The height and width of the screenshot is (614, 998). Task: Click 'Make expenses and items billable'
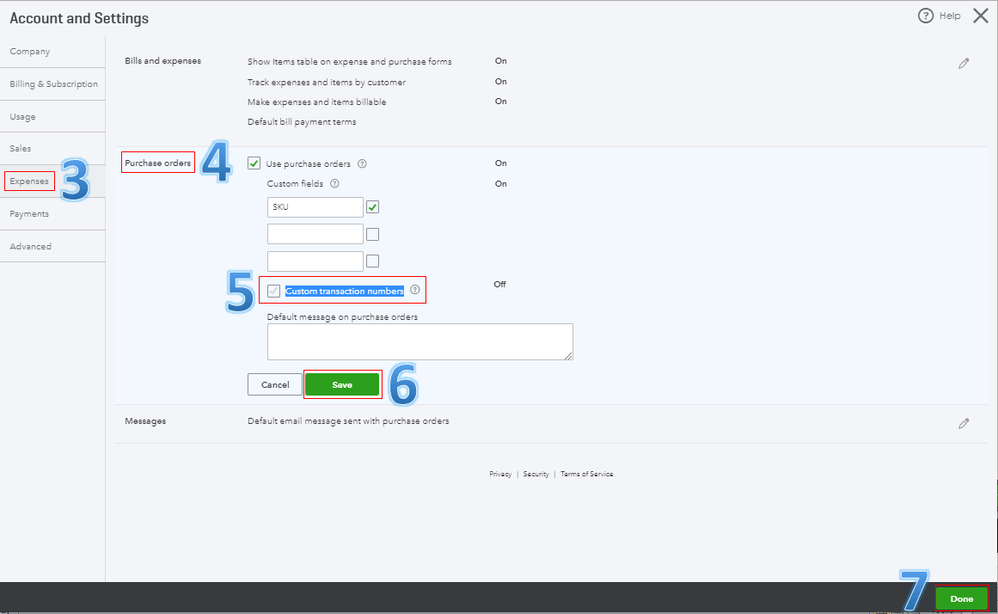point(317,102)
